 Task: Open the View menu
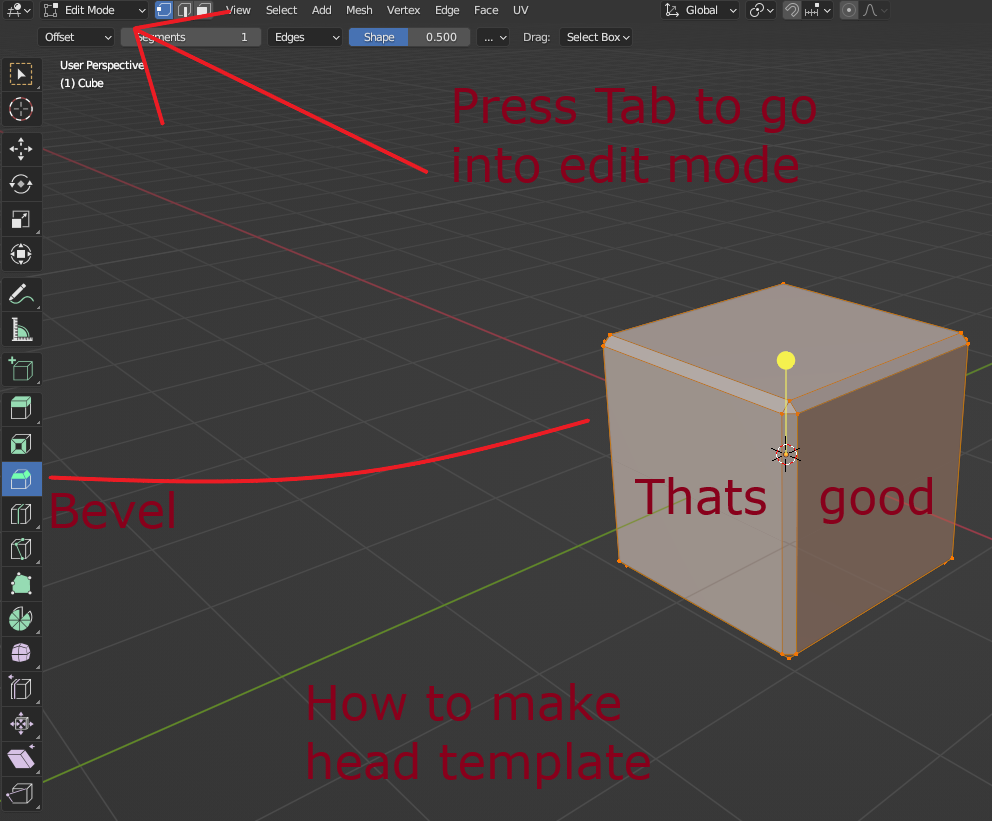[x=238, y=10]
